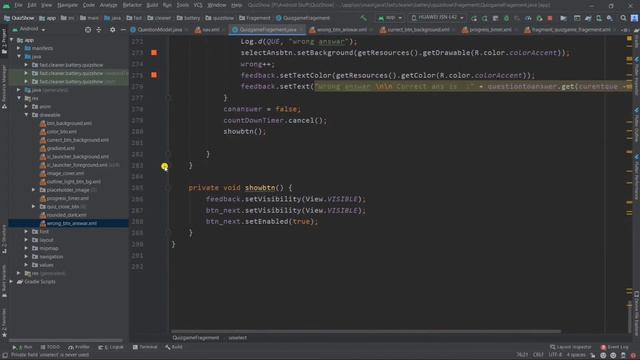This screenshot has width=640, height=360.
Task: Click the 4 spaces indent status entry
Action: point(576,355)
